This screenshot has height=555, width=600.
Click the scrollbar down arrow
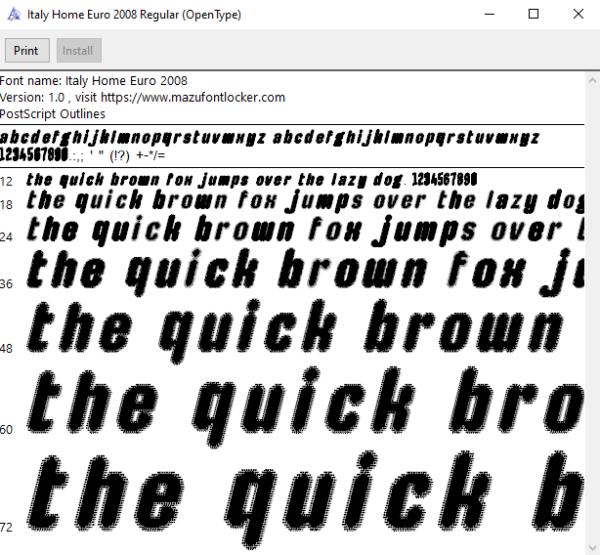[592, 547]
